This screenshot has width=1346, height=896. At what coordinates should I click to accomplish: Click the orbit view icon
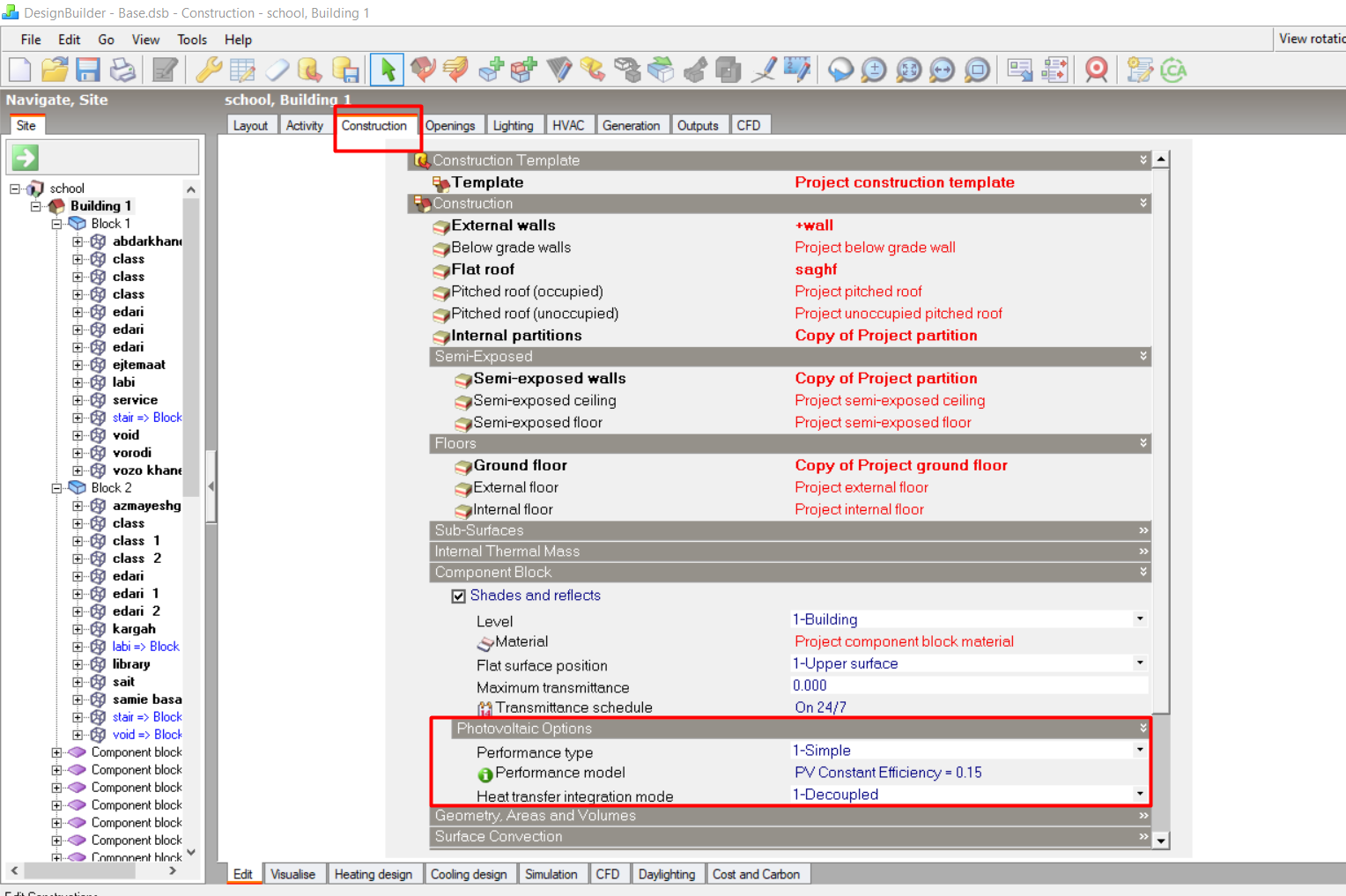tap(840, 70)
